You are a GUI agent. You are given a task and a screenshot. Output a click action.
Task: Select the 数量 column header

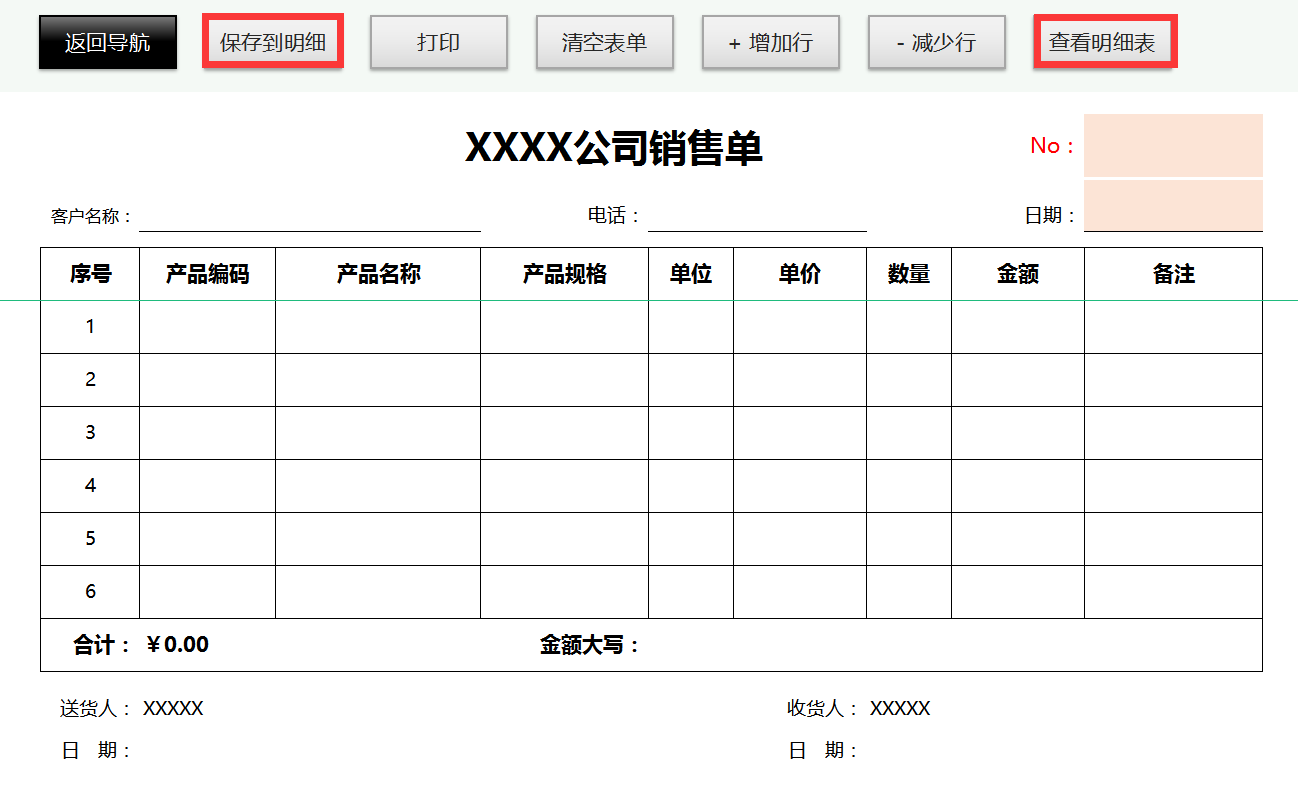pos(909,274)
